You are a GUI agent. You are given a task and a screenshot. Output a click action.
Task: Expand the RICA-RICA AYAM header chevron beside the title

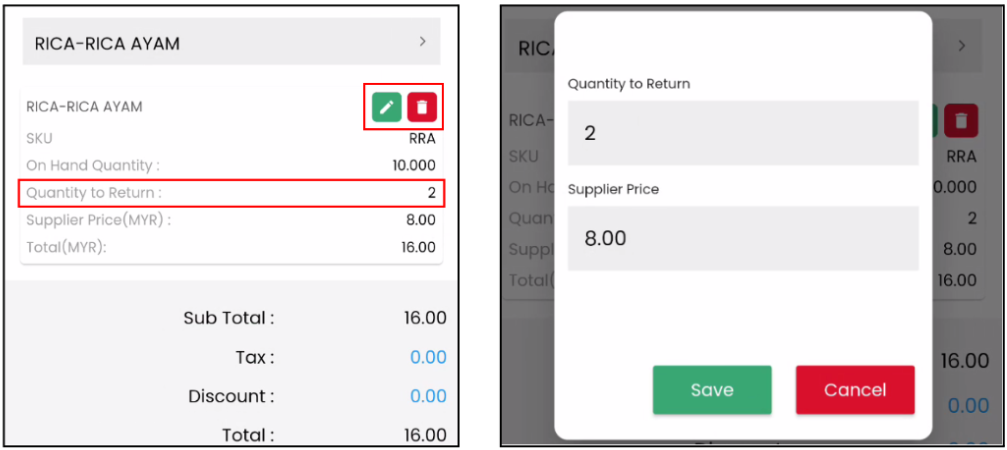[x=423, y=42]
